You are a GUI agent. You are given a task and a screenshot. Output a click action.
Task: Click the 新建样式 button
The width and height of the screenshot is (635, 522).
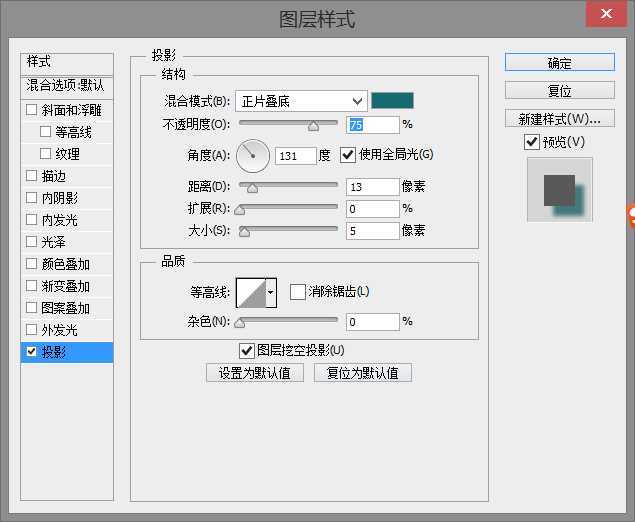pos(559,119)
